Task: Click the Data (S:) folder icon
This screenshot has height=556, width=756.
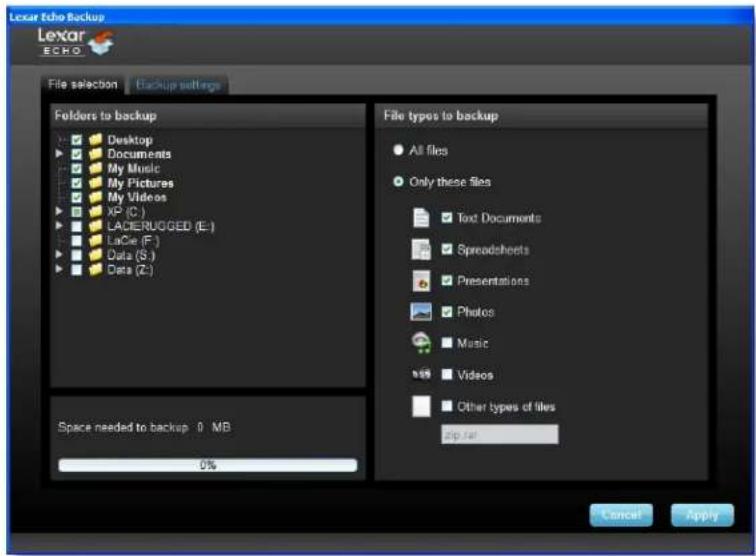Action: point(95,255)
